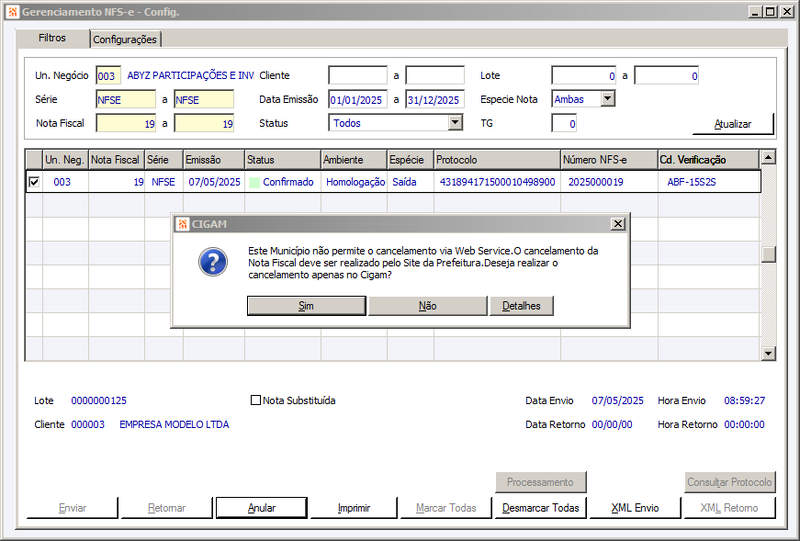Viewport: 800px width, 541px height.
Task: Click the grid vertical scrollbar thumb
Action: [768, 254]
